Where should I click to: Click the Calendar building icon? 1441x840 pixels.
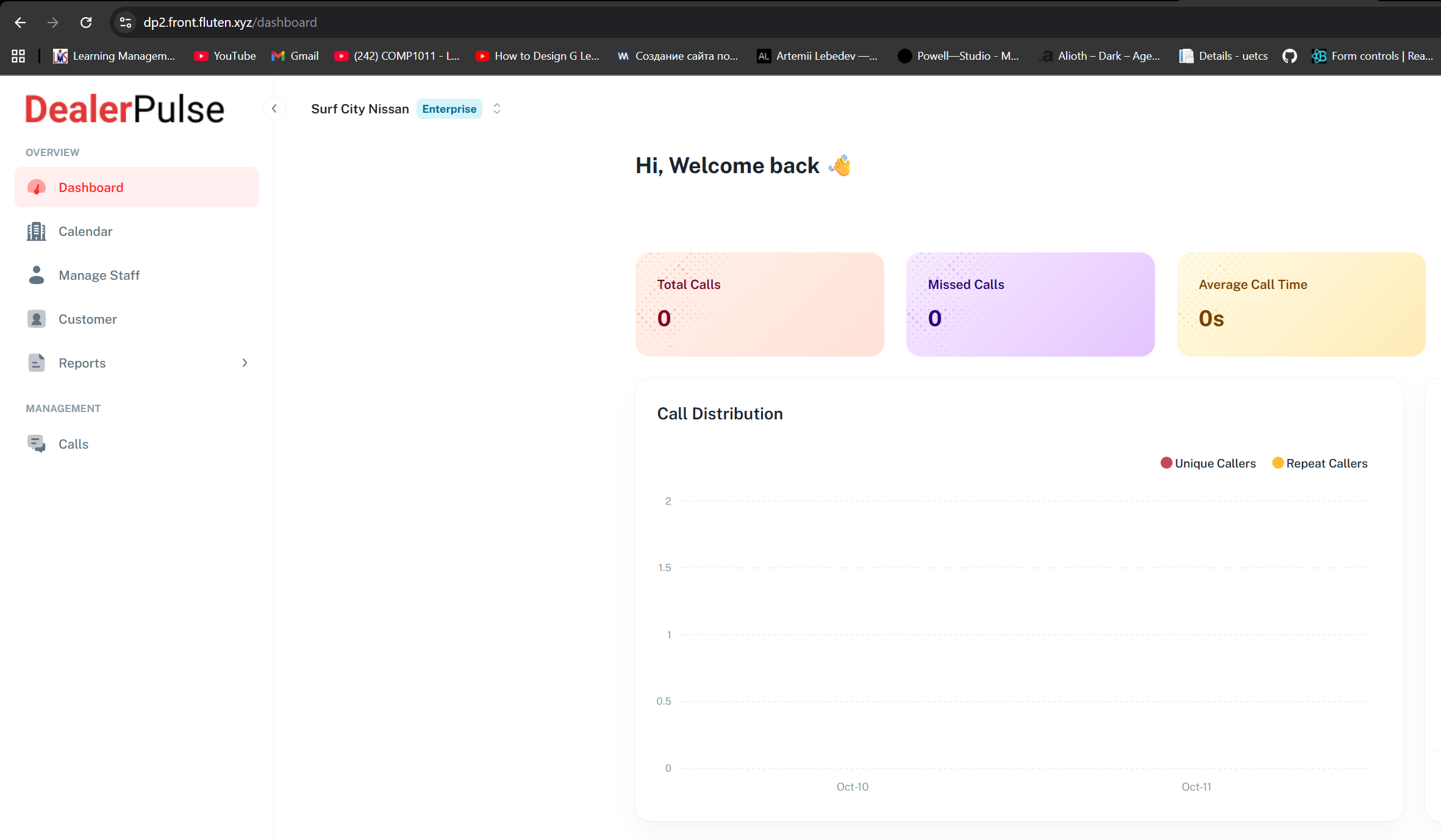pos(37,232)
